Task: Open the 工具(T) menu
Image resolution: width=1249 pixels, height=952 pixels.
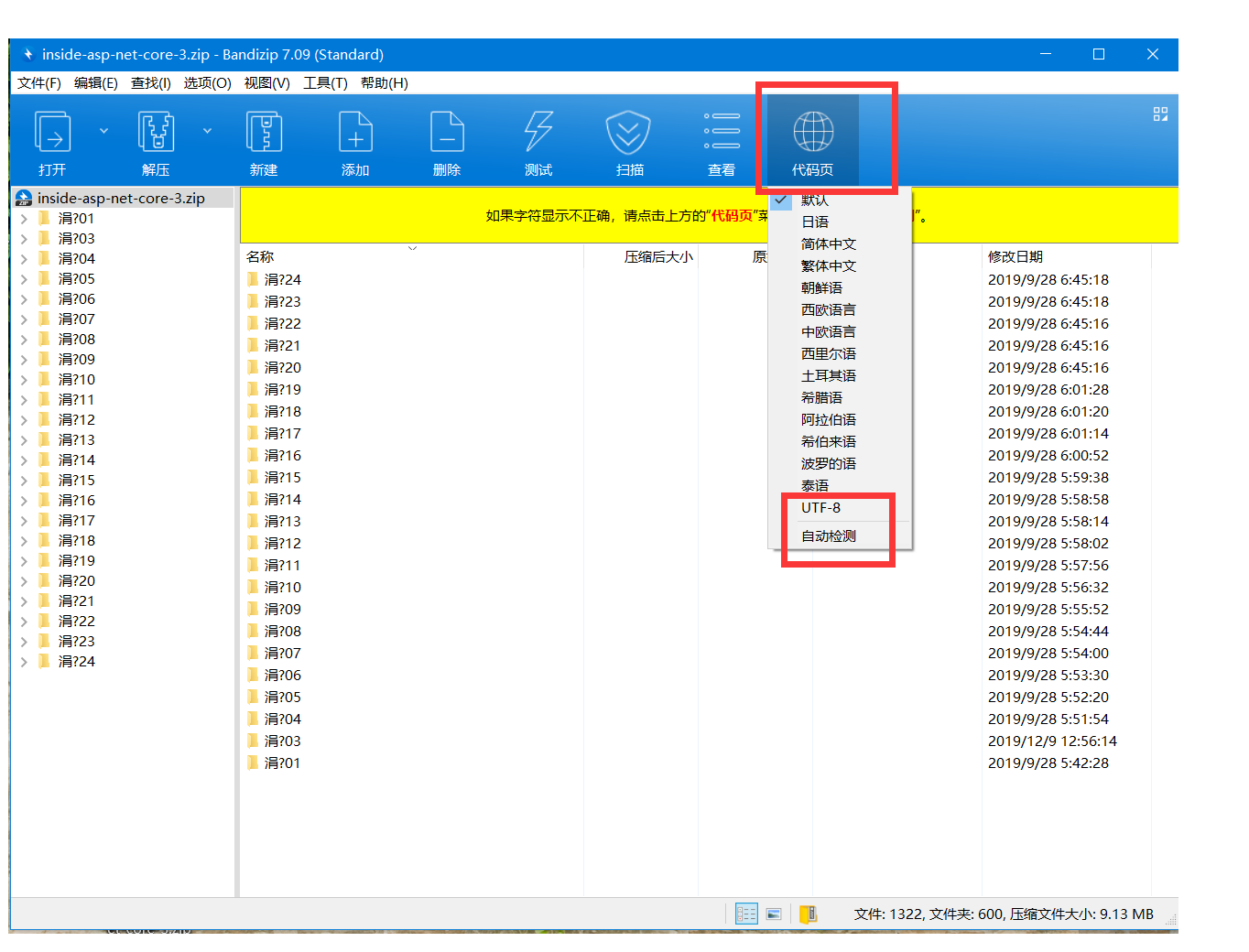Action: [325, 83]
